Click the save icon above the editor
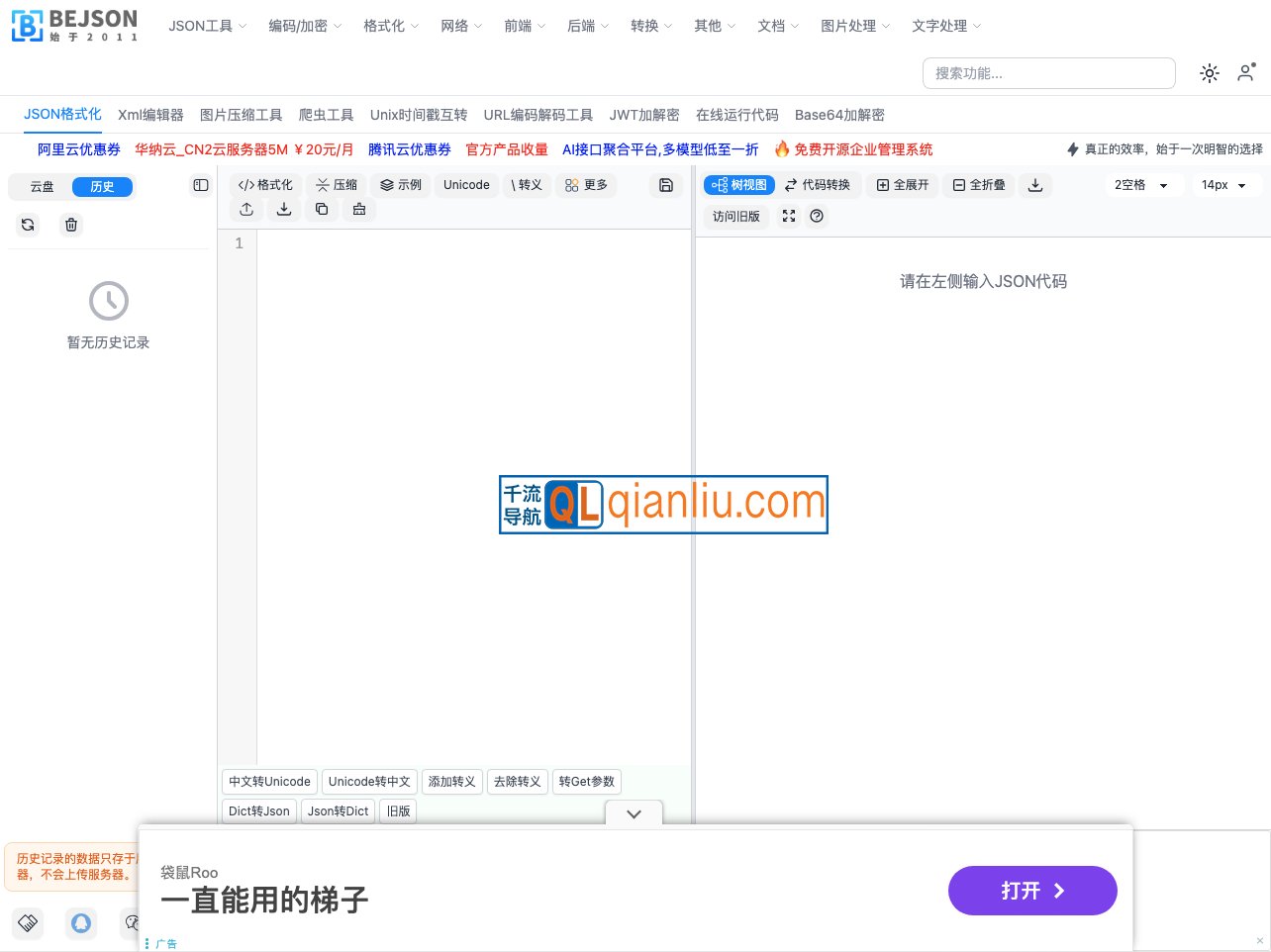 tap(665, 185)
